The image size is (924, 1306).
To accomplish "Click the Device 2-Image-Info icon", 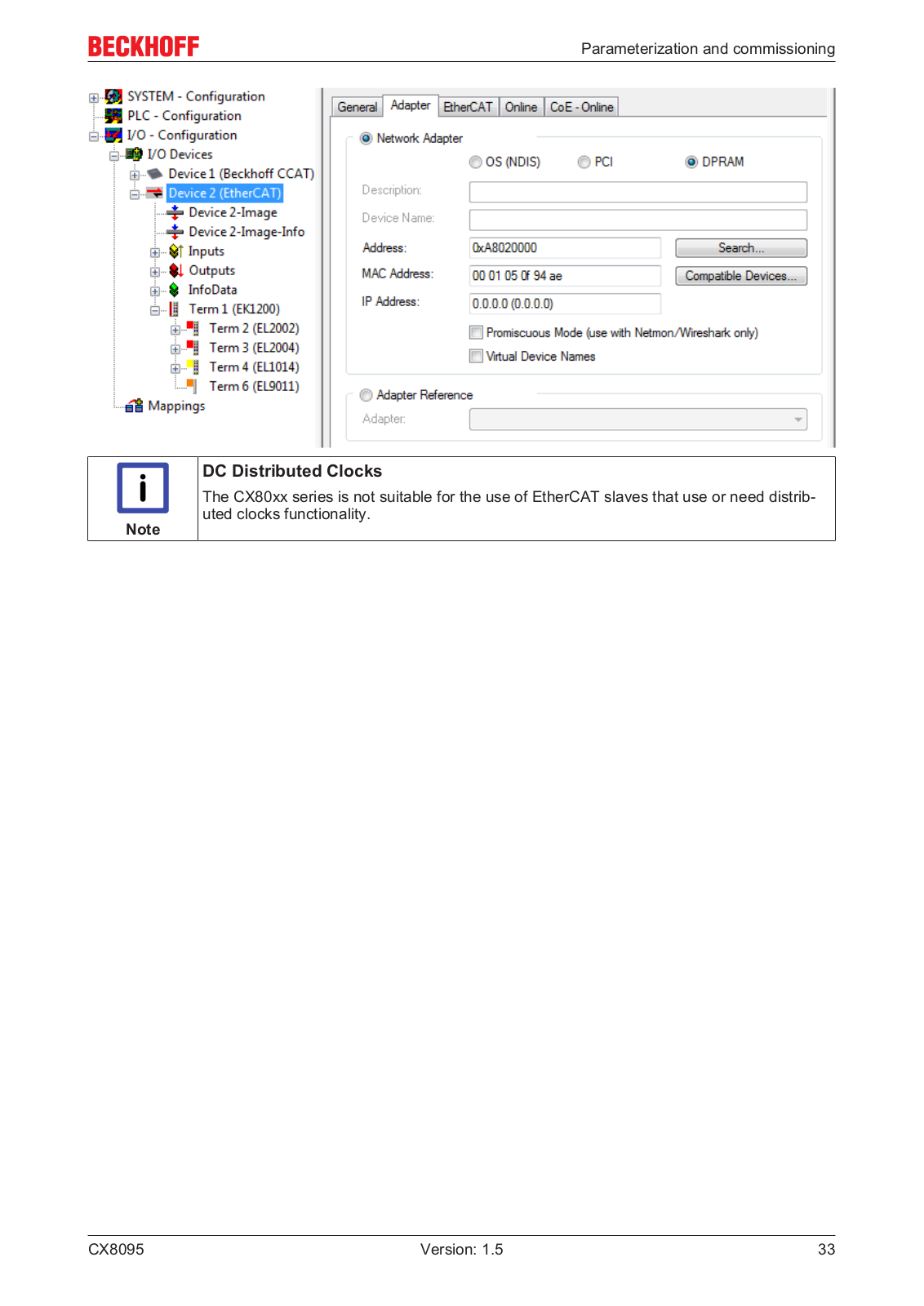I will pyautogui.click(x=175, y=232).
